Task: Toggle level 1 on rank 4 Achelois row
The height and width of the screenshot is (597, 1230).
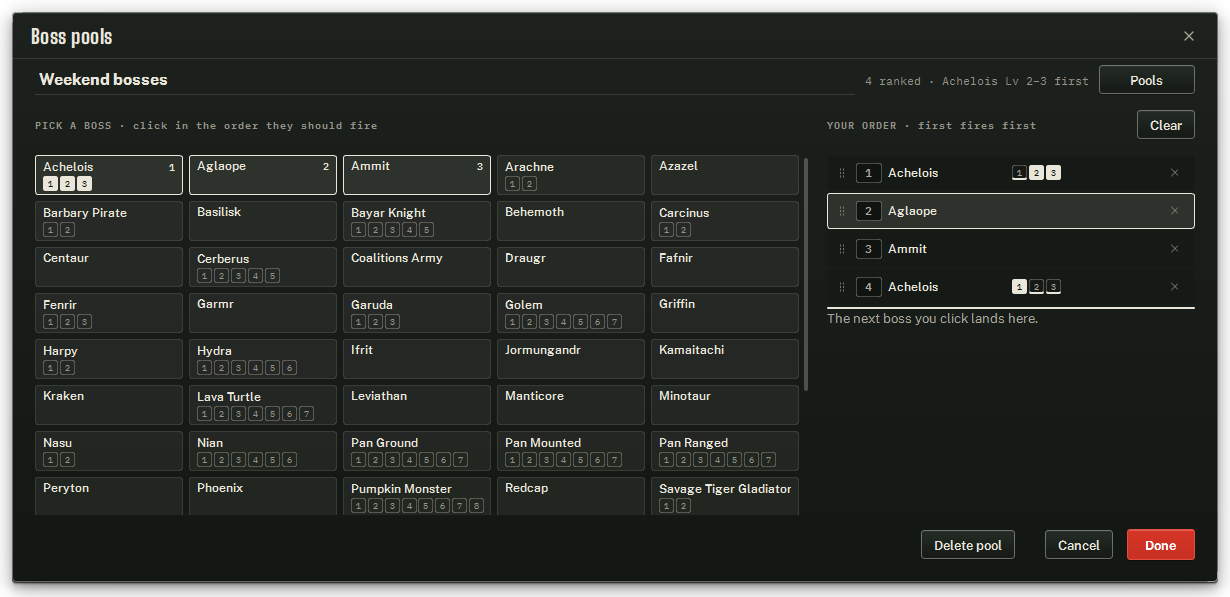Action: tap(1019, 287)
